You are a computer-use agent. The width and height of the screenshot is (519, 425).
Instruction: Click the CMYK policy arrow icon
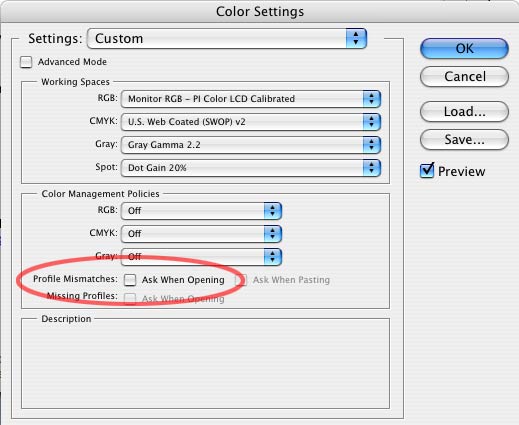coord(273,234)
